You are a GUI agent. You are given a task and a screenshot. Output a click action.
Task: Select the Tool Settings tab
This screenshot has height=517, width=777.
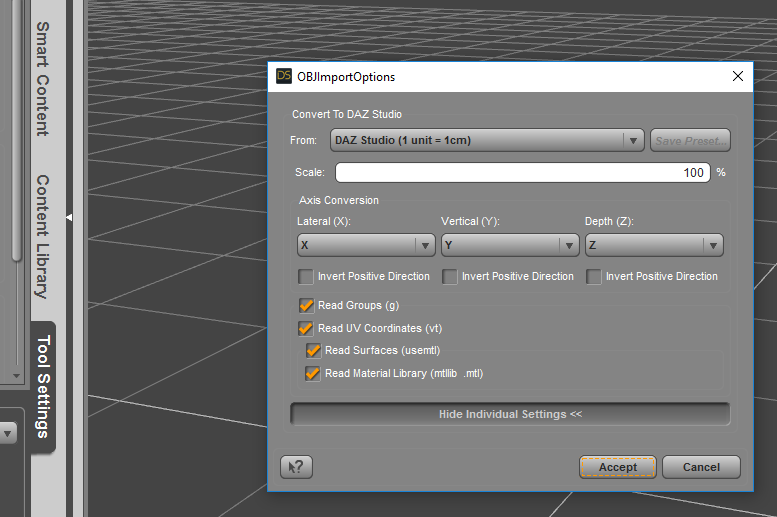[x=44, y=387]
